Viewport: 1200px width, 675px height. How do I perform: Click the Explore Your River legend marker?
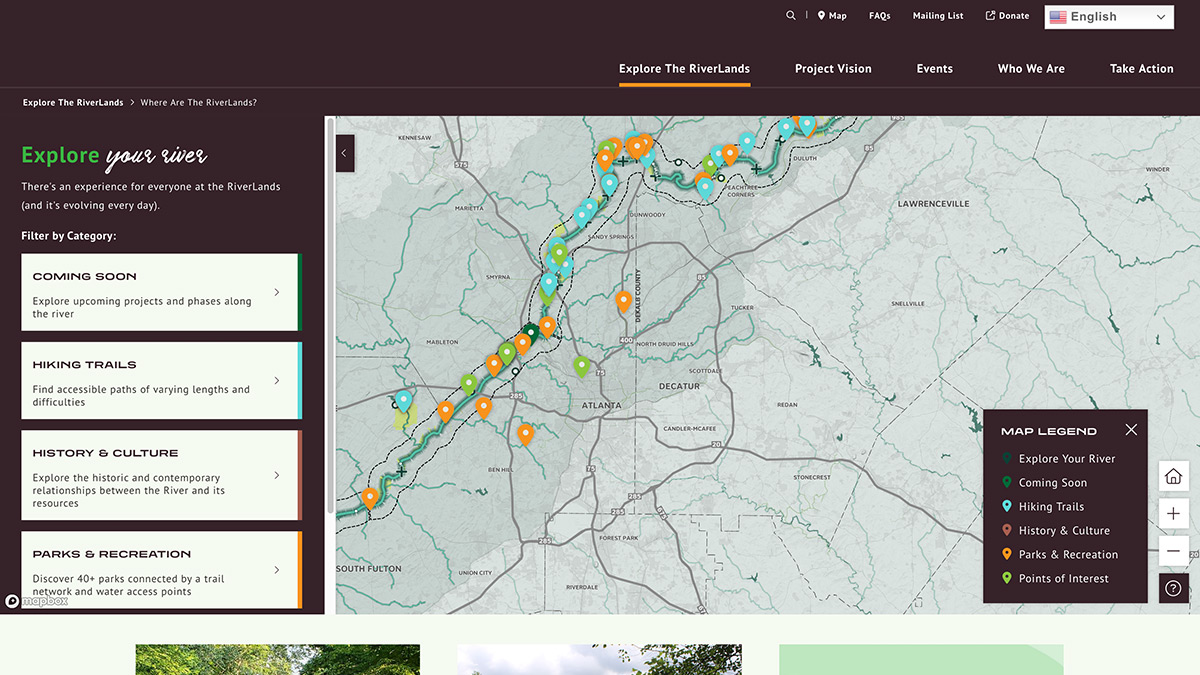click(1007, 459)
